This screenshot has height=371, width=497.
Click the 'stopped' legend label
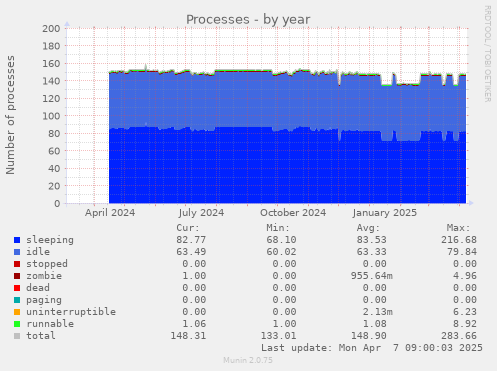pos(47,264)
